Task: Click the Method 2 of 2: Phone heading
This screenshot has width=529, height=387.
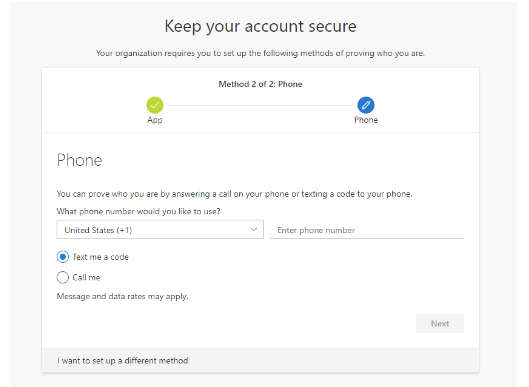Action: 260,84
